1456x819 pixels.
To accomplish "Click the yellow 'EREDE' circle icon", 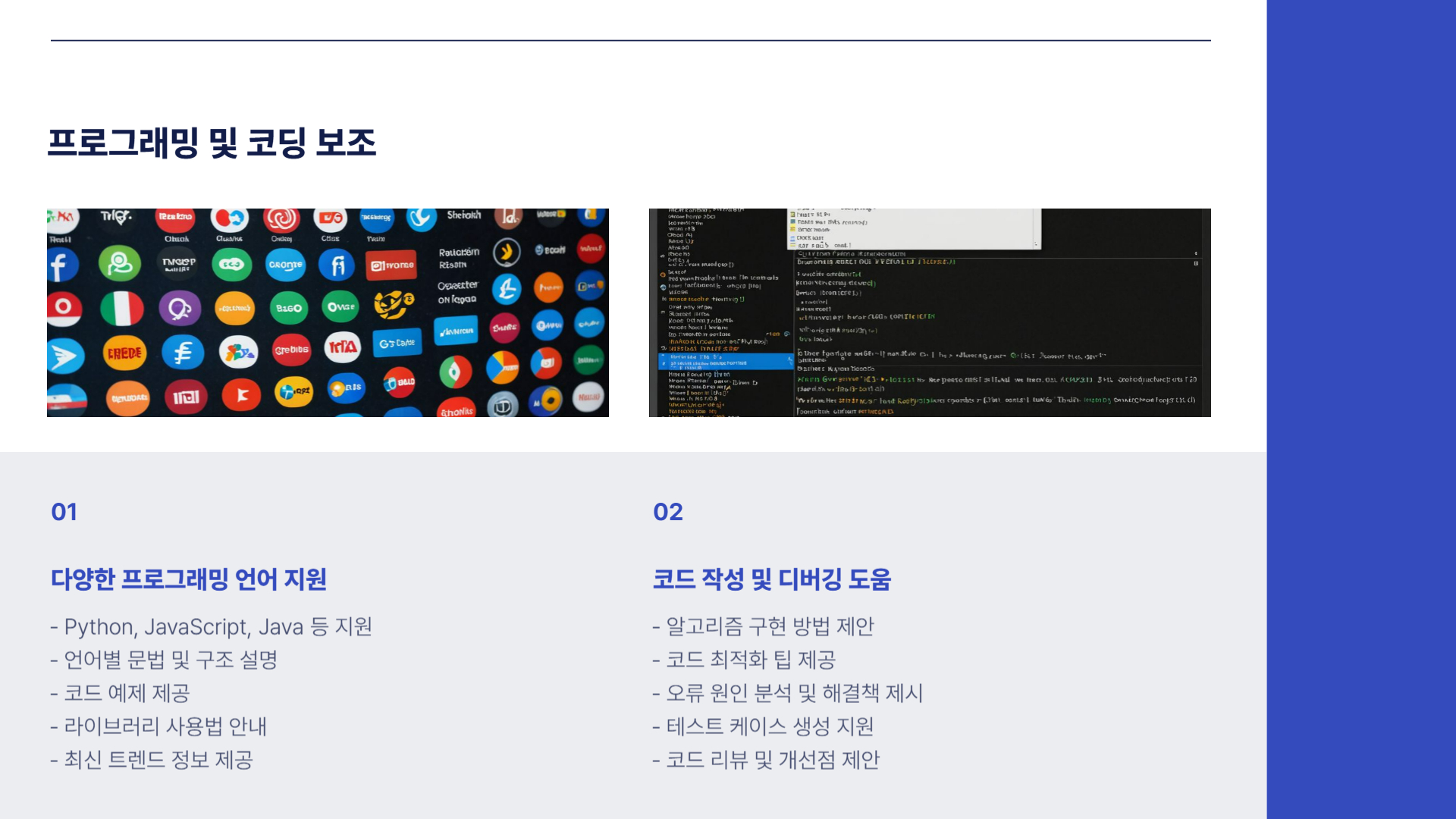I will pos(124,353).
